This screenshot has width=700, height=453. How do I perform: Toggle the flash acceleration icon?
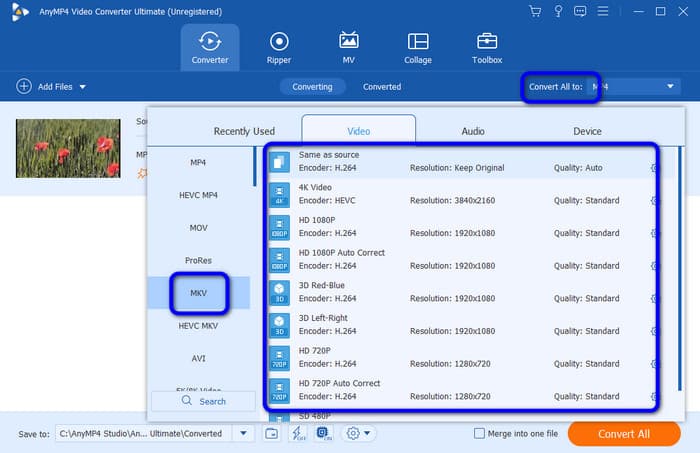pyautogui.click(x=298, y=433)
